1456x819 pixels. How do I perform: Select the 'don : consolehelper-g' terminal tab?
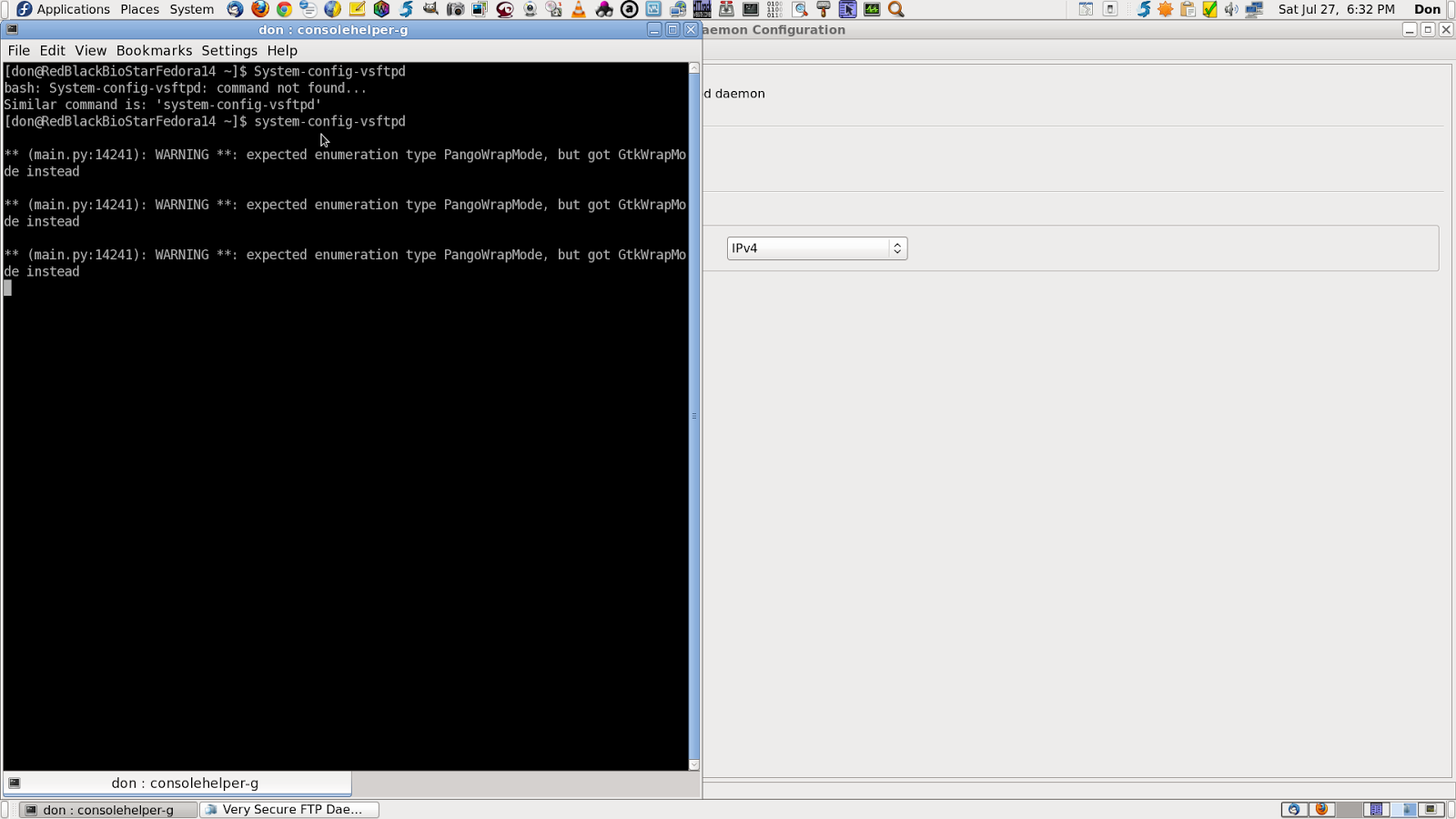pyautogui.click(x=177, y=783)
